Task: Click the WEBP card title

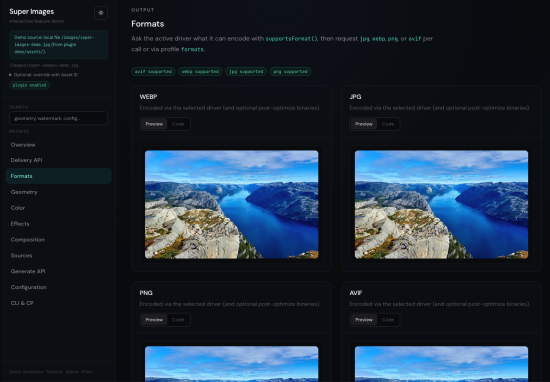Action: [x=148, y=97]
